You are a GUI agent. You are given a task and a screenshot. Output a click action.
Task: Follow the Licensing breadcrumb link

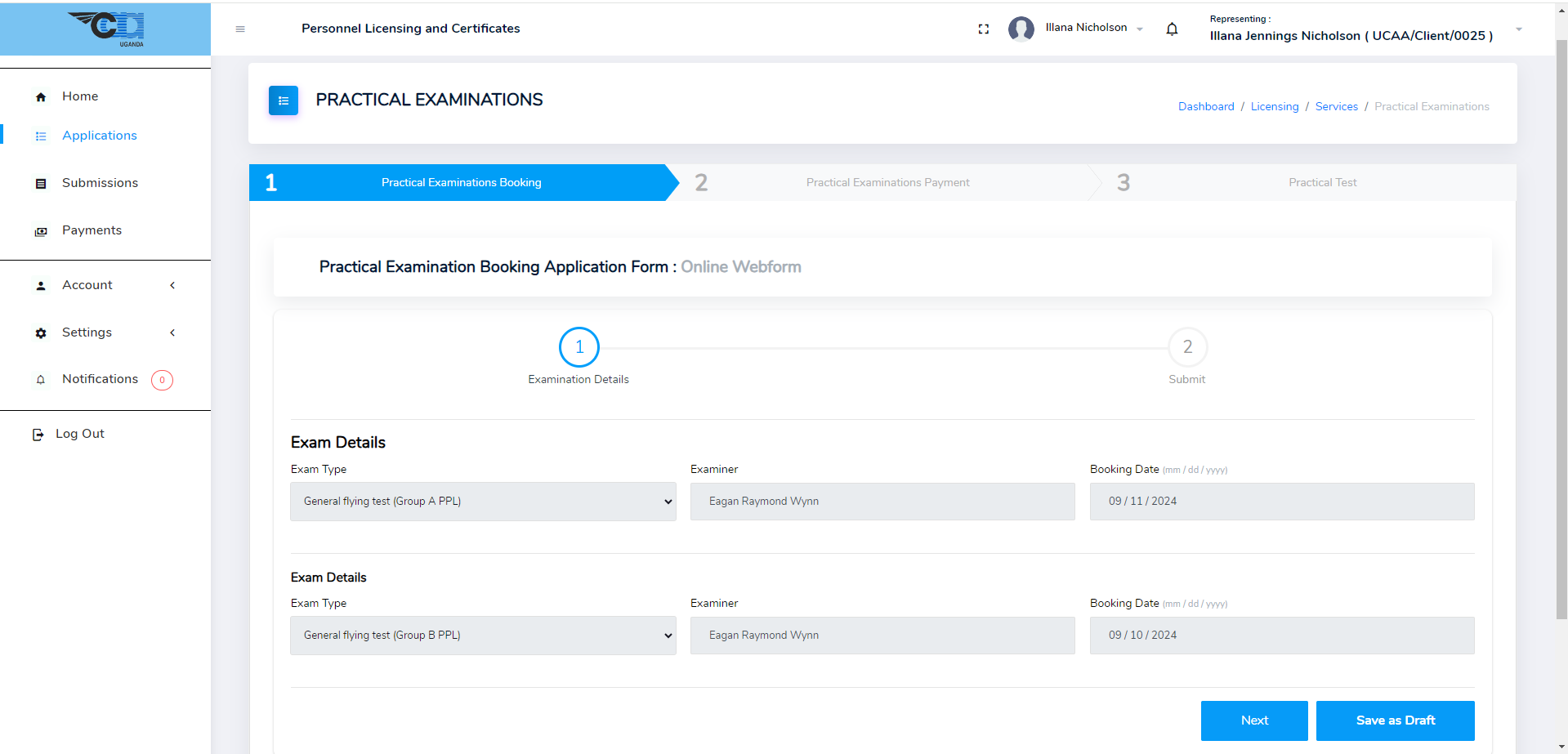[1274, 107]
